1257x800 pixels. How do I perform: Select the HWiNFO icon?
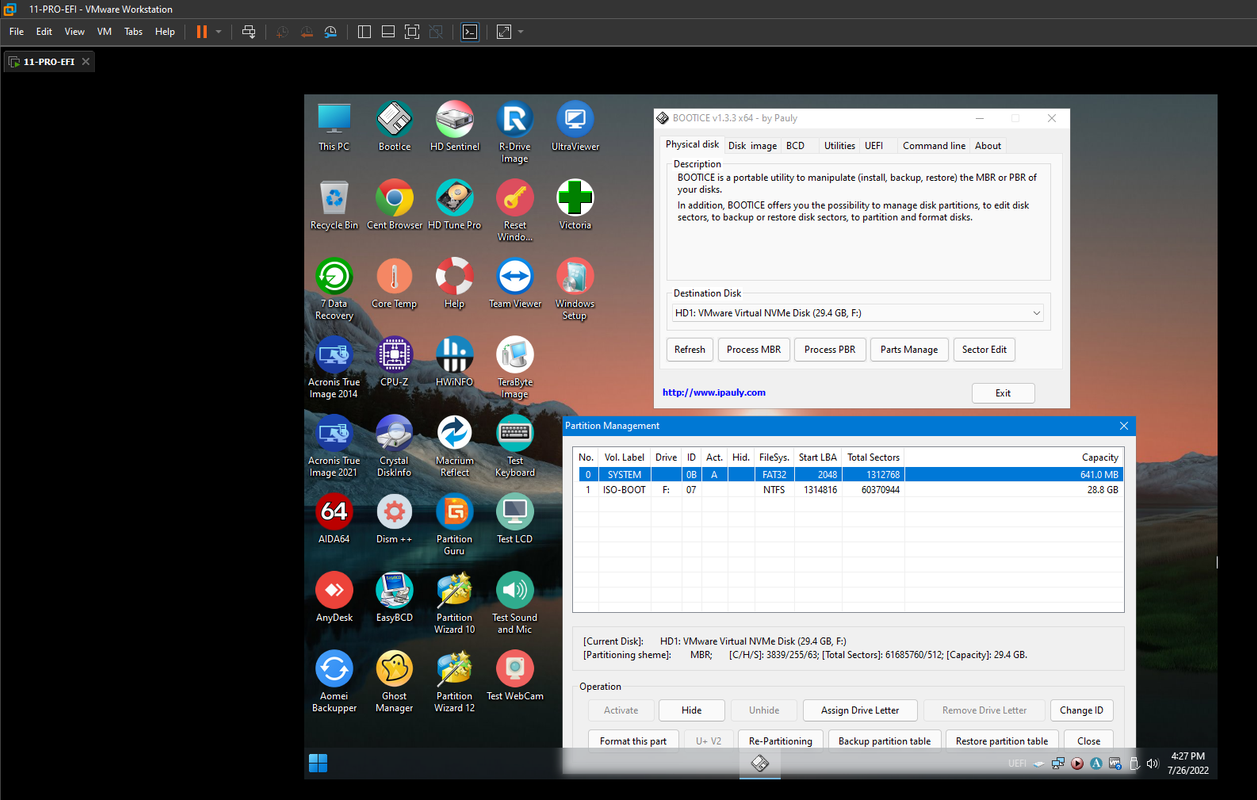coord(454,362)
